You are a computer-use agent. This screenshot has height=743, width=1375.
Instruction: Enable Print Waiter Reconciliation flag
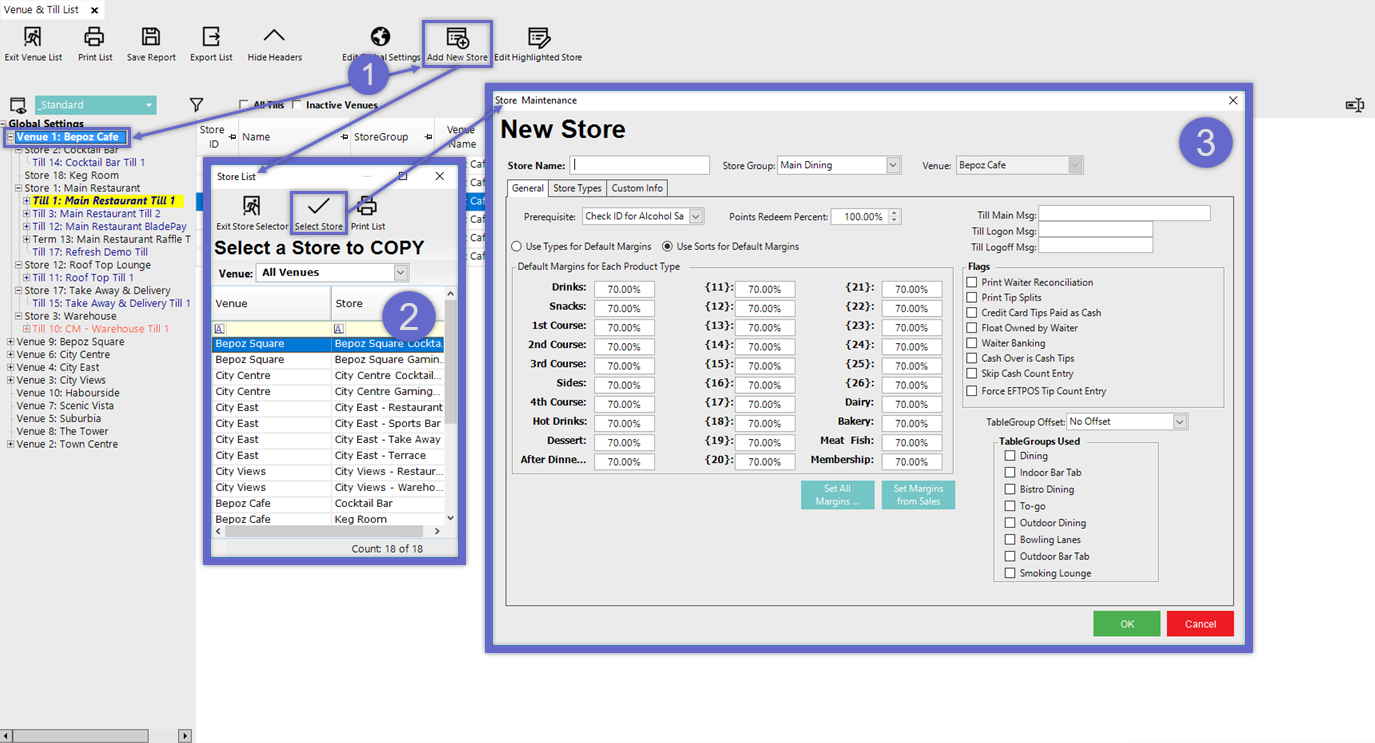[x=972, y=283]
